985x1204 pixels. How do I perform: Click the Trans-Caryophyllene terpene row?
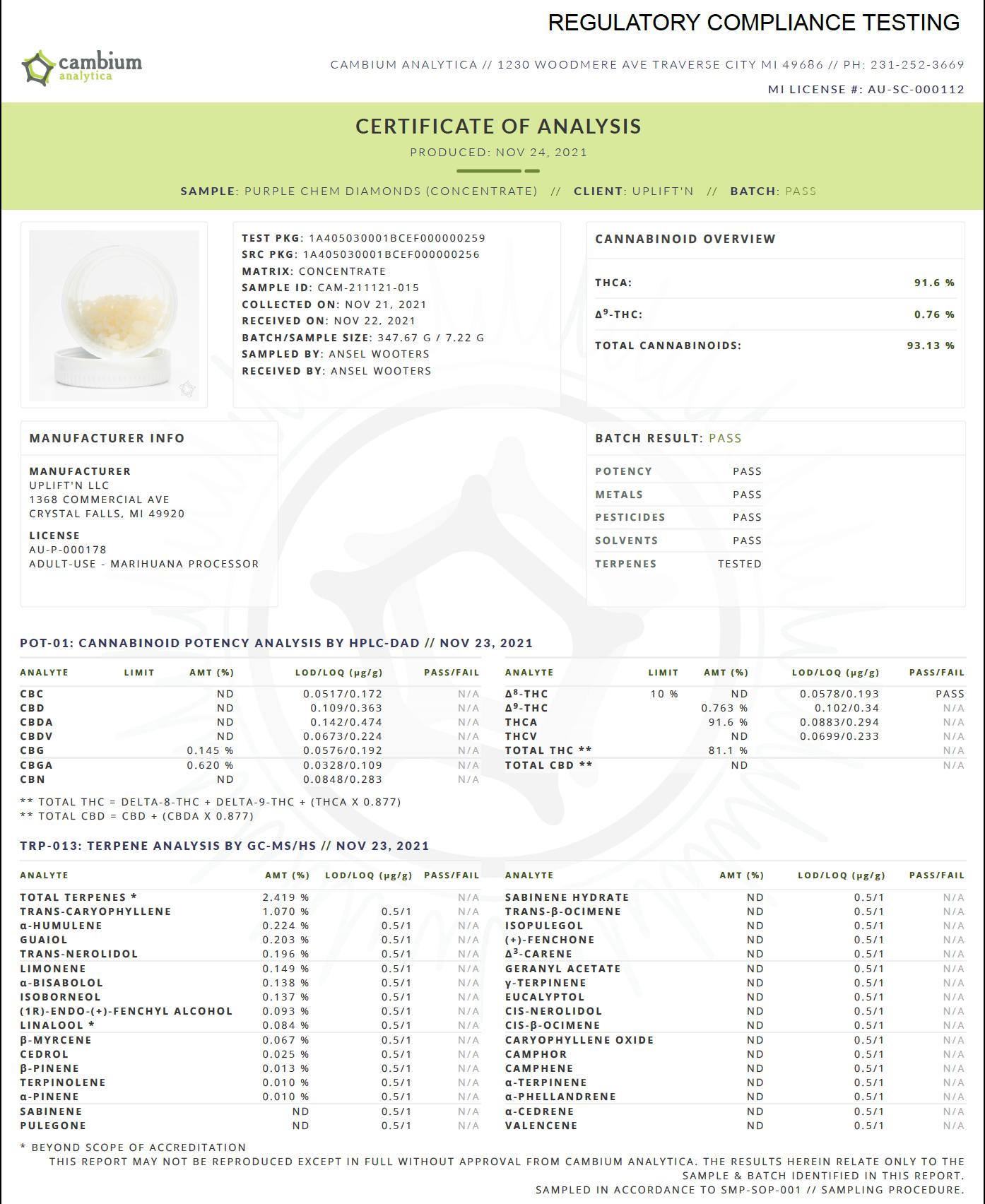[x=95, y=911]
